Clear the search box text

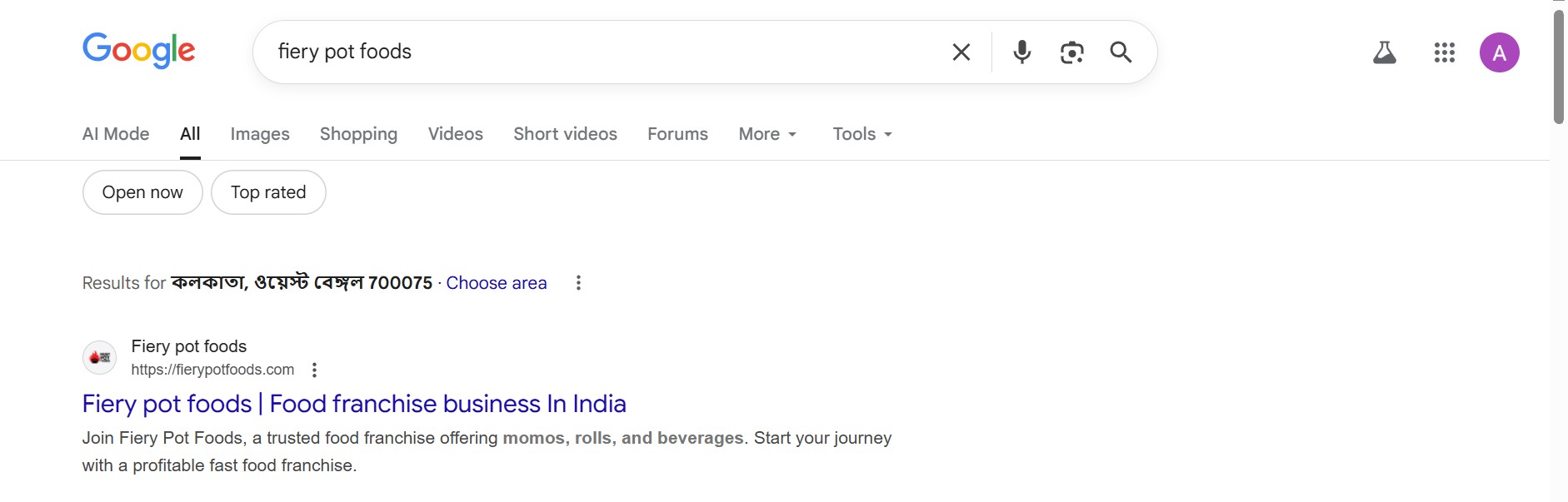click(961, 52)
